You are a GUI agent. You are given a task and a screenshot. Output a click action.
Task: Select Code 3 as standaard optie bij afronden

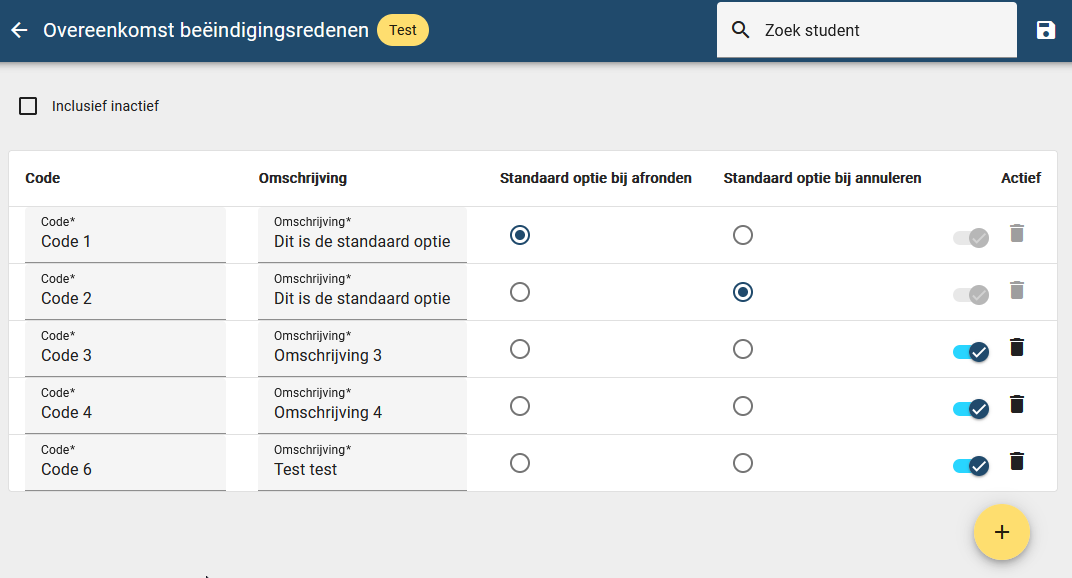(520, 349)
